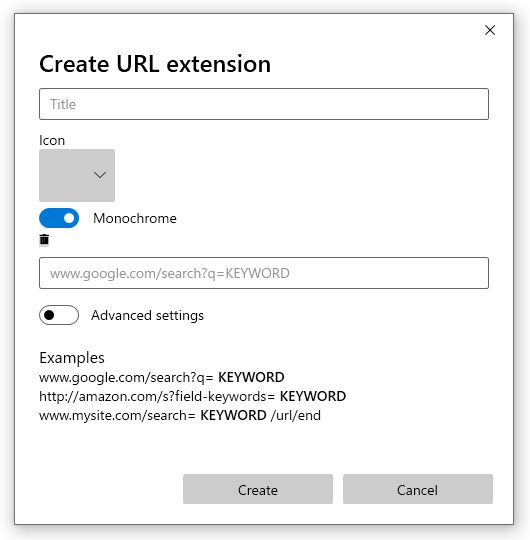Click the Cancel button
The height and width of the screenshot is (540, 530).
[x=418, y=489]
